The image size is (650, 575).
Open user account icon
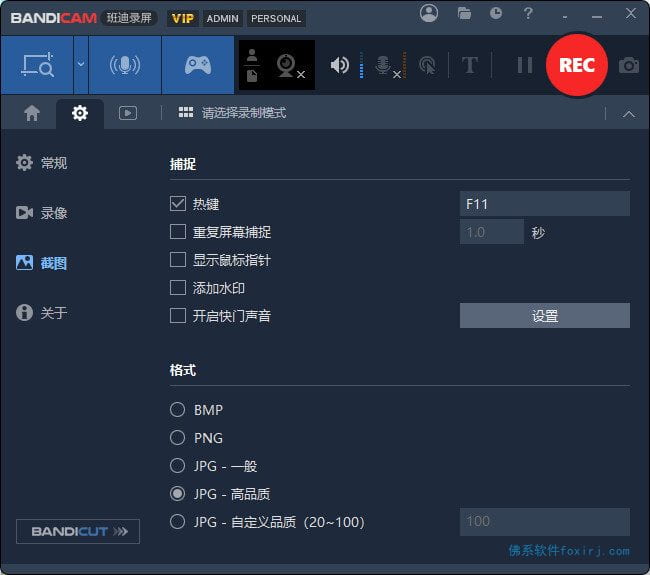click(429, 13)
